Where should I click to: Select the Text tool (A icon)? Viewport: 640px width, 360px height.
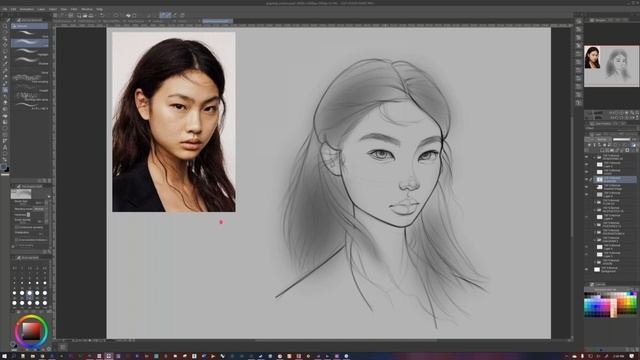click(x=5, y=147)
